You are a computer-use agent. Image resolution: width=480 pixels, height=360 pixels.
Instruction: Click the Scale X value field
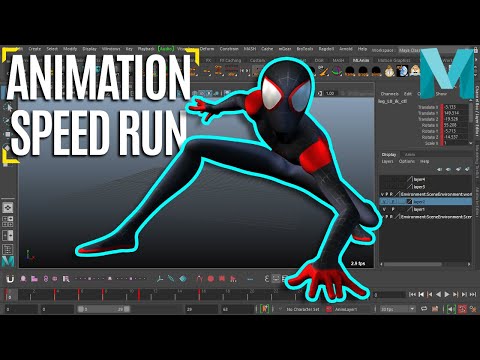pos(456,143)
